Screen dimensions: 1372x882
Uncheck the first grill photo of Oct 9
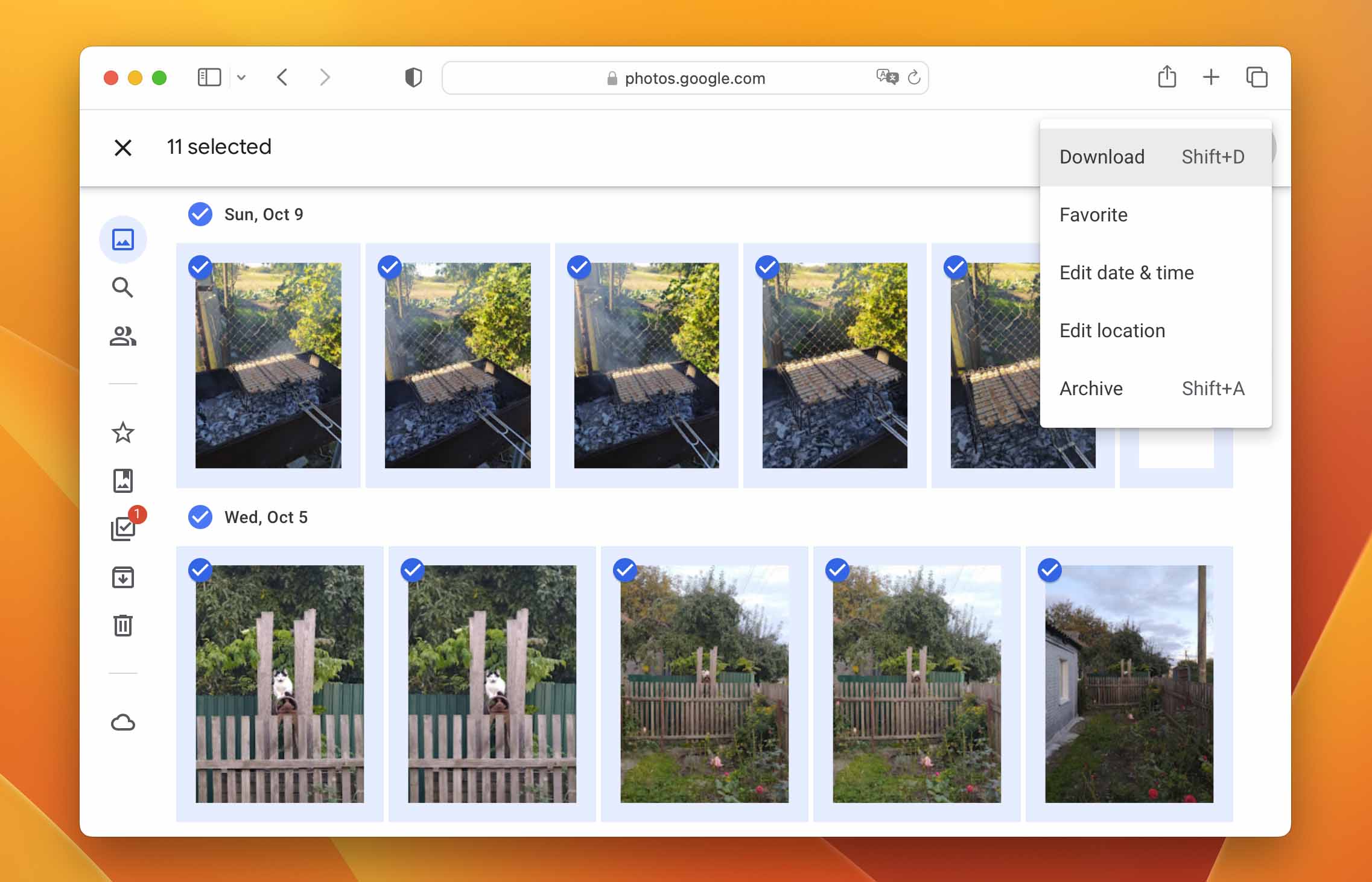[x=200, y=267]
